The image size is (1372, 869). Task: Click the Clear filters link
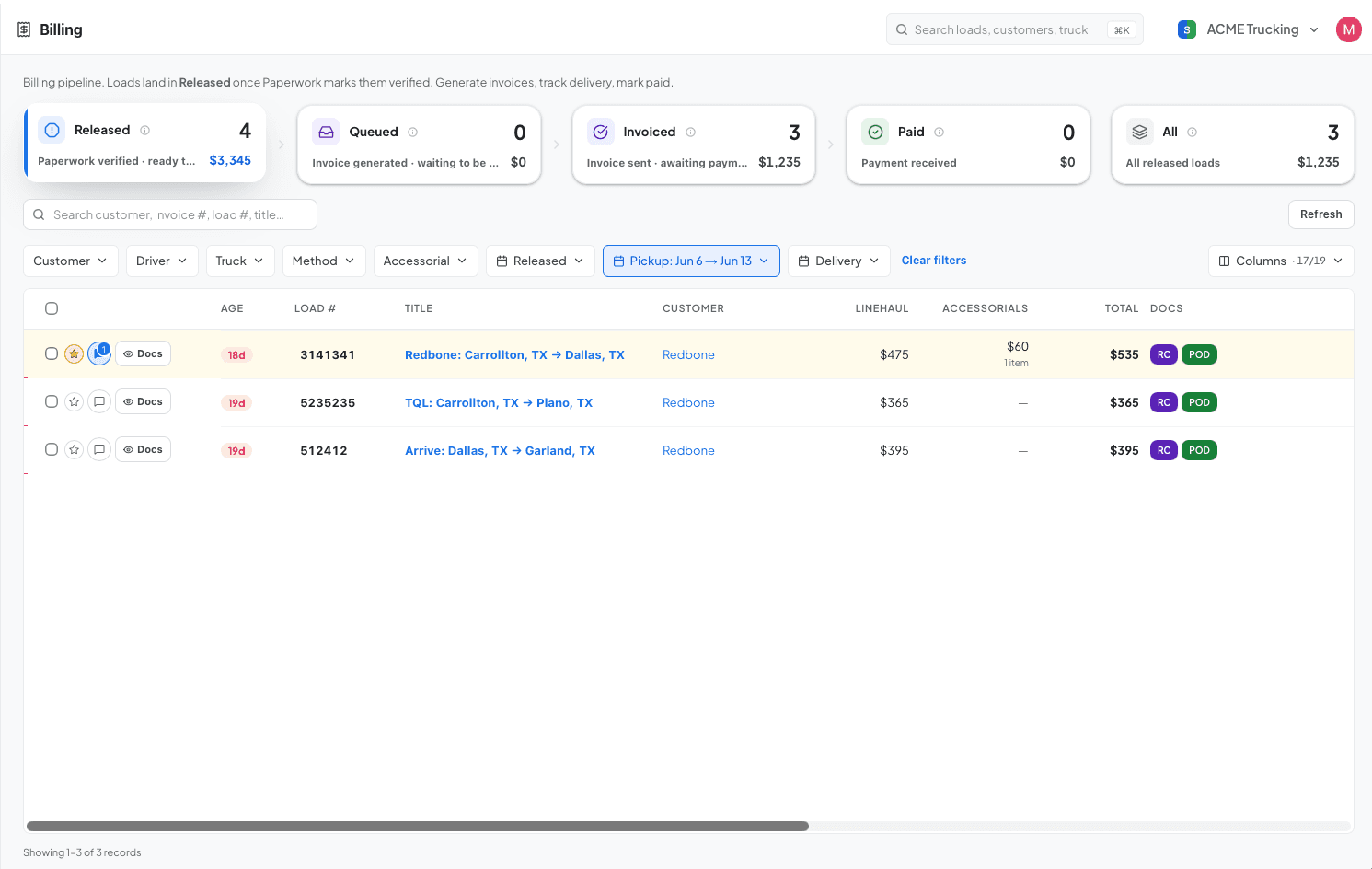[934, 261]
